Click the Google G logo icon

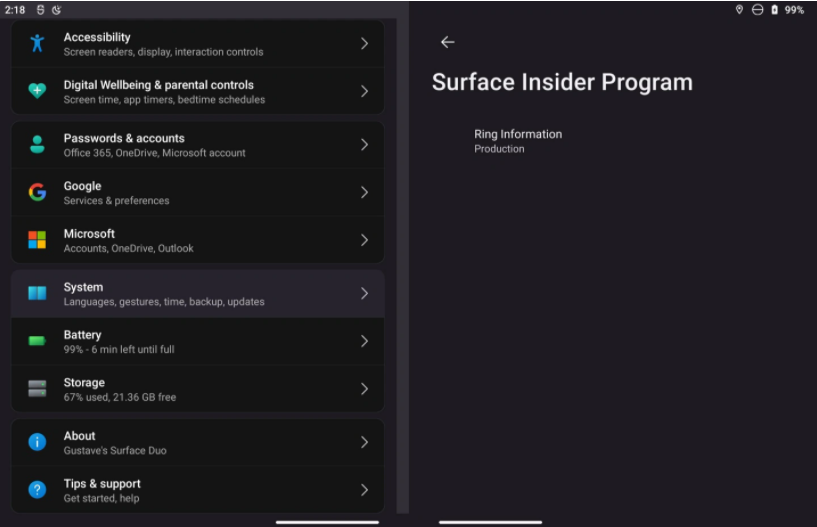click(x=37, y=192)
